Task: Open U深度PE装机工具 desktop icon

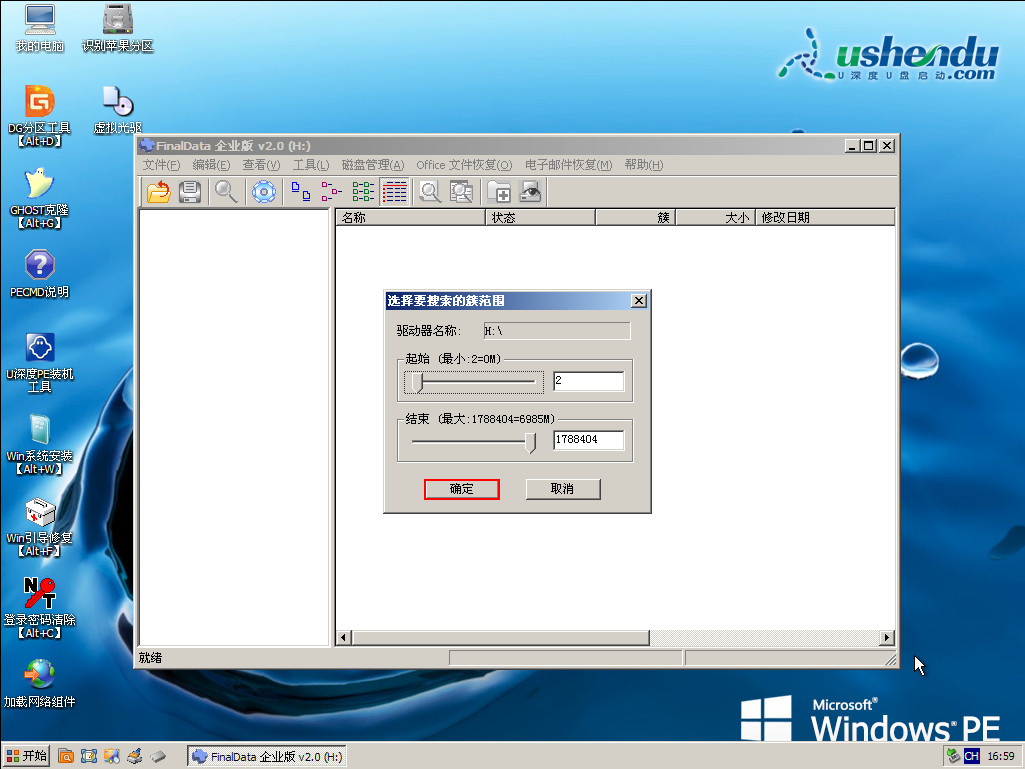Action: point(40,363)
